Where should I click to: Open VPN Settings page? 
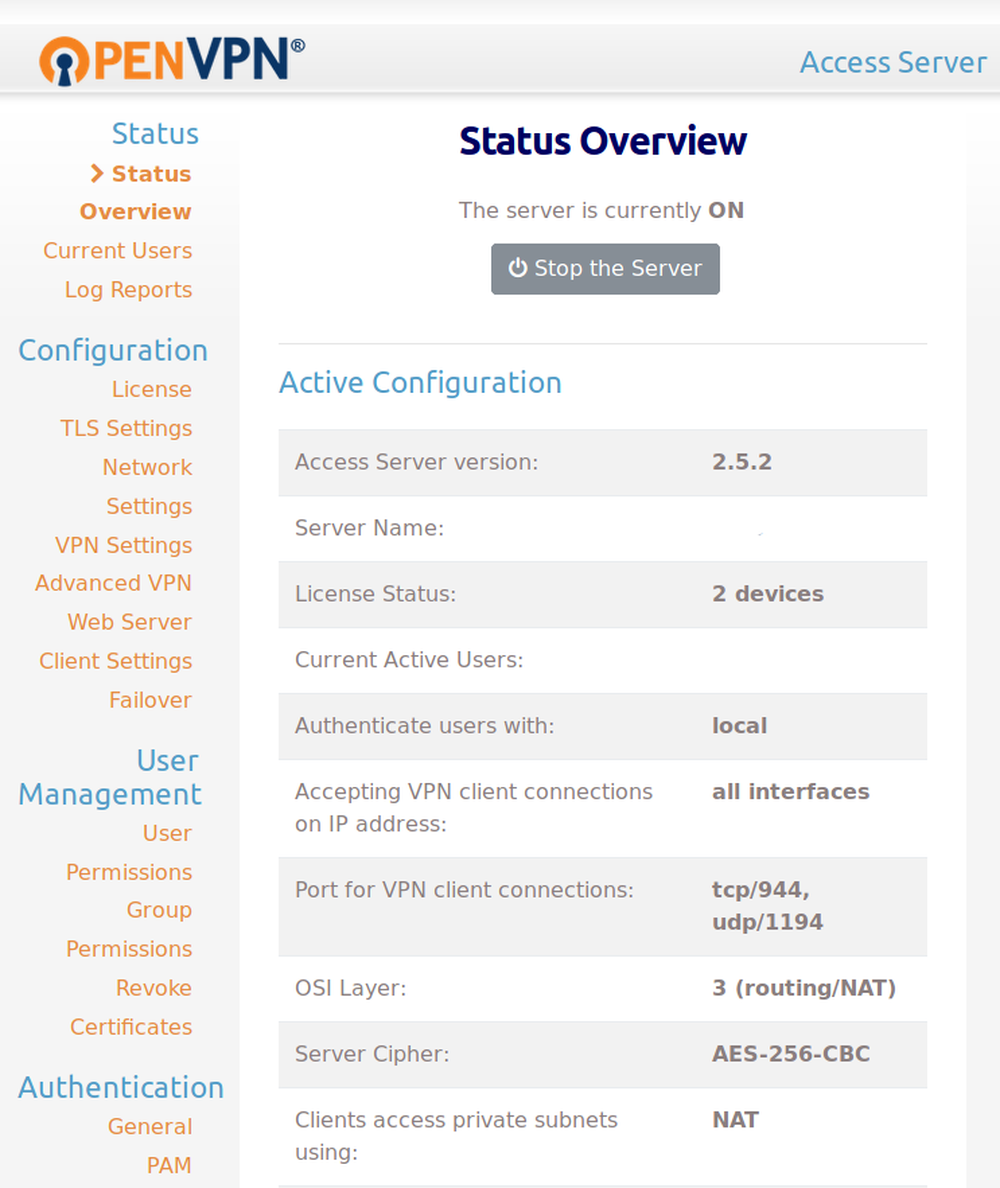pyautogui.click(x=123, y=546)
